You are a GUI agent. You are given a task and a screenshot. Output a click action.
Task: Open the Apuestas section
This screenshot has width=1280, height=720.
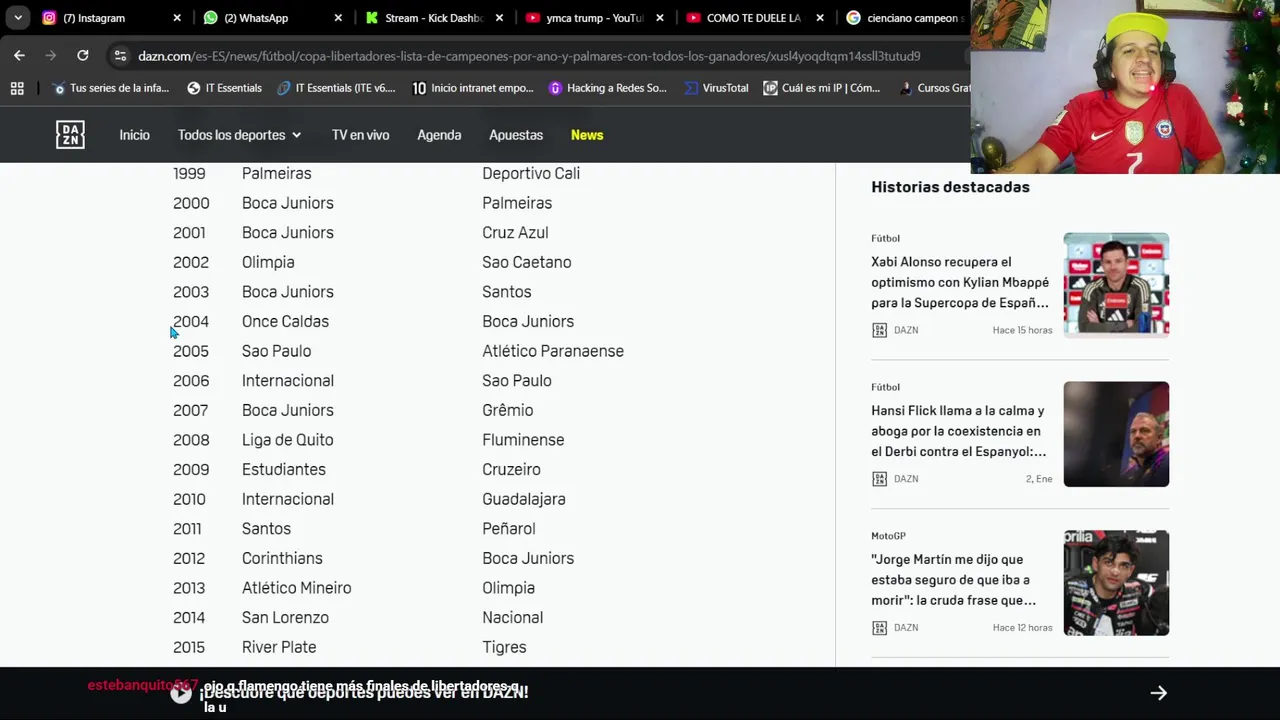coord(516,135)
